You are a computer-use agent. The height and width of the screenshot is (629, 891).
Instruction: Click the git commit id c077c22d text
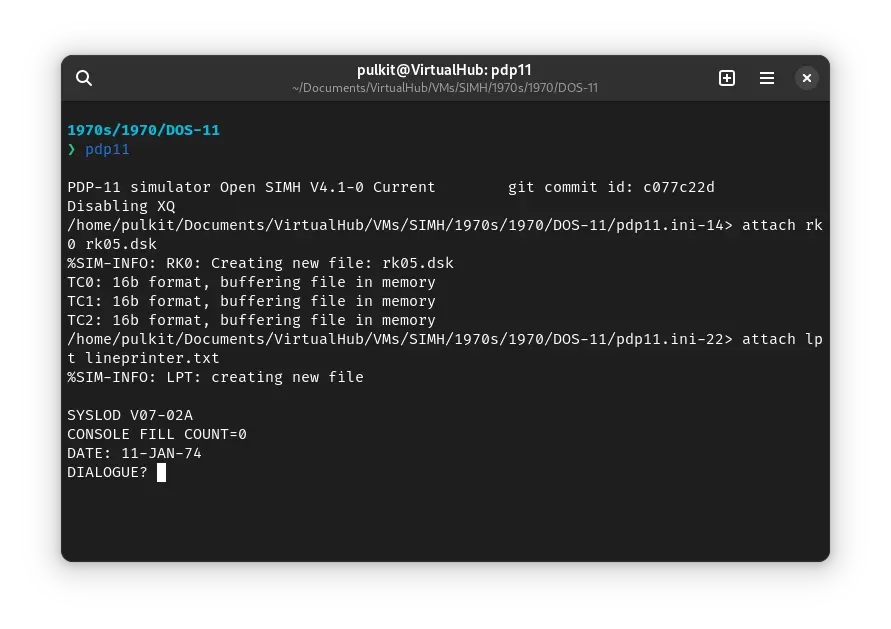coord(611,187)
